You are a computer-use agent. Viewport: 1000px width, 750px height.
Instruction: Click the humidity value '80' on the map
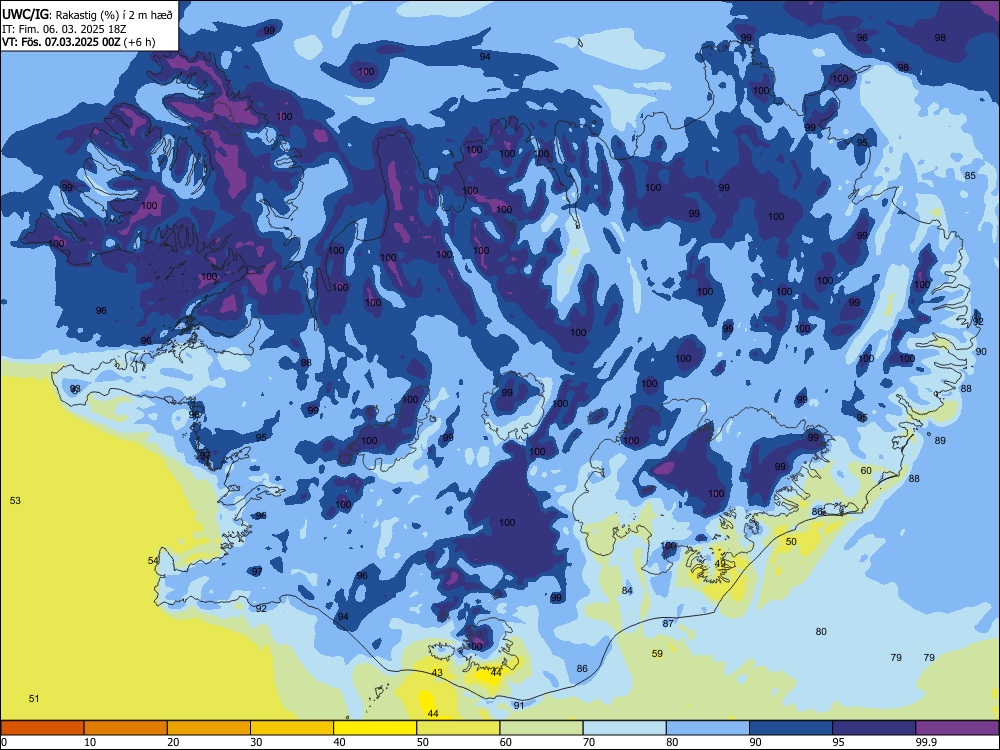[x=821, y=631]
